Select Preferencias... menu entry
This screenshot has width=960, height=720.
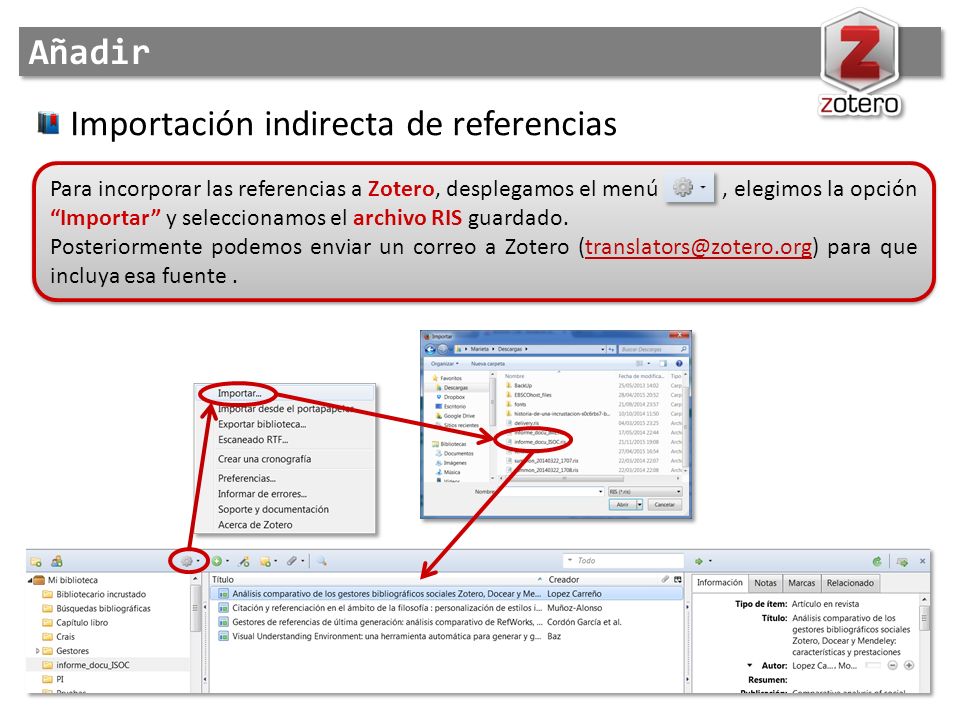(247, 479)
